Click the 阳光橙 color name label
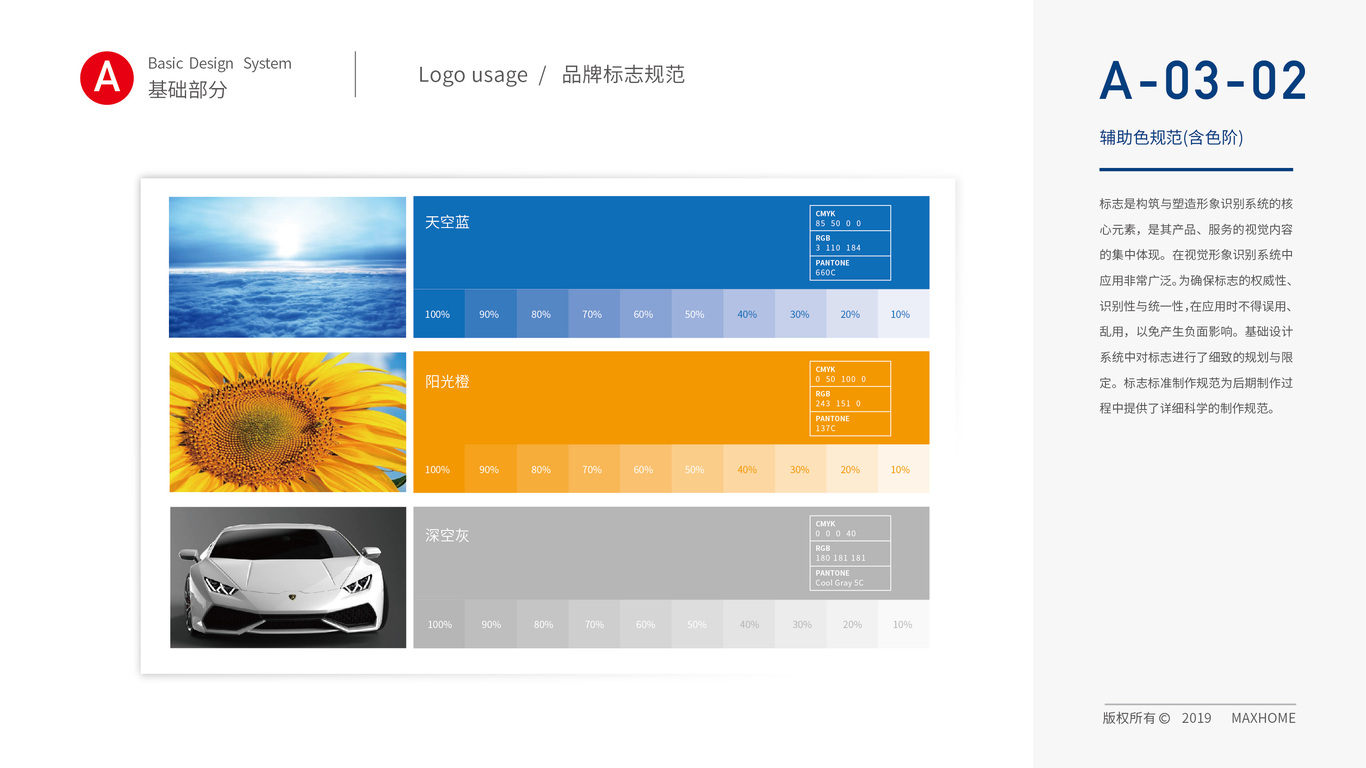Viewport: 1366px width, 768px height. coord(447,381)
